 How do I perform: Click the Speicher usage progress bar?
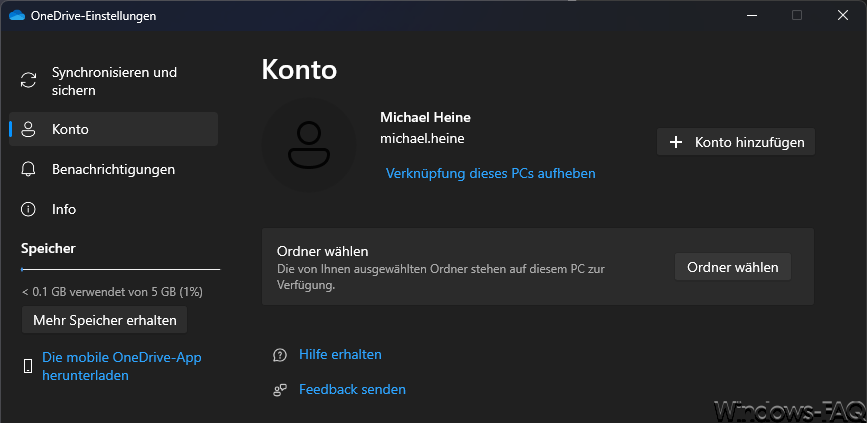click(121, 269)
